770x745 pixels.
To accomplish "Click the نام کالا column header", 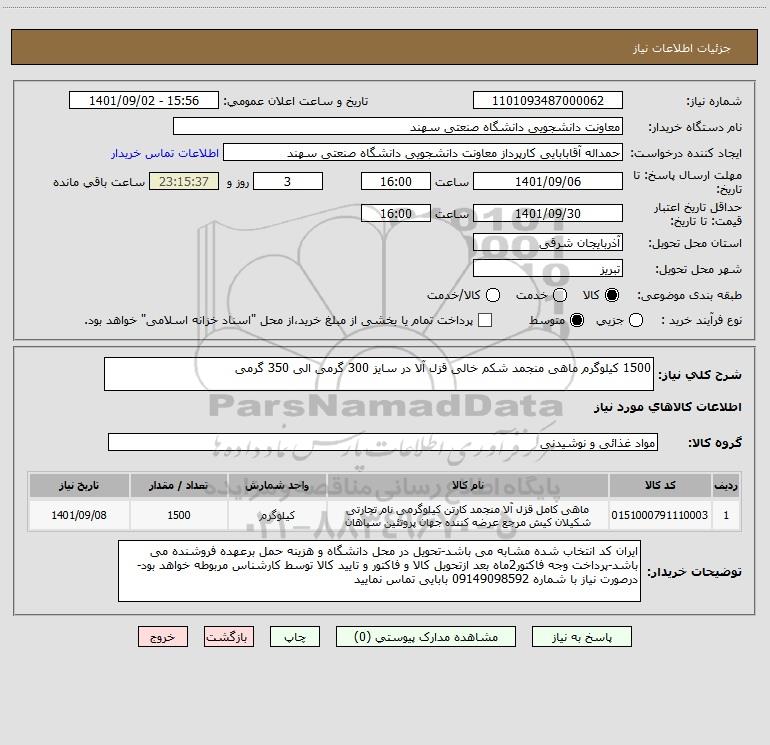I will [x=468, y=485].
